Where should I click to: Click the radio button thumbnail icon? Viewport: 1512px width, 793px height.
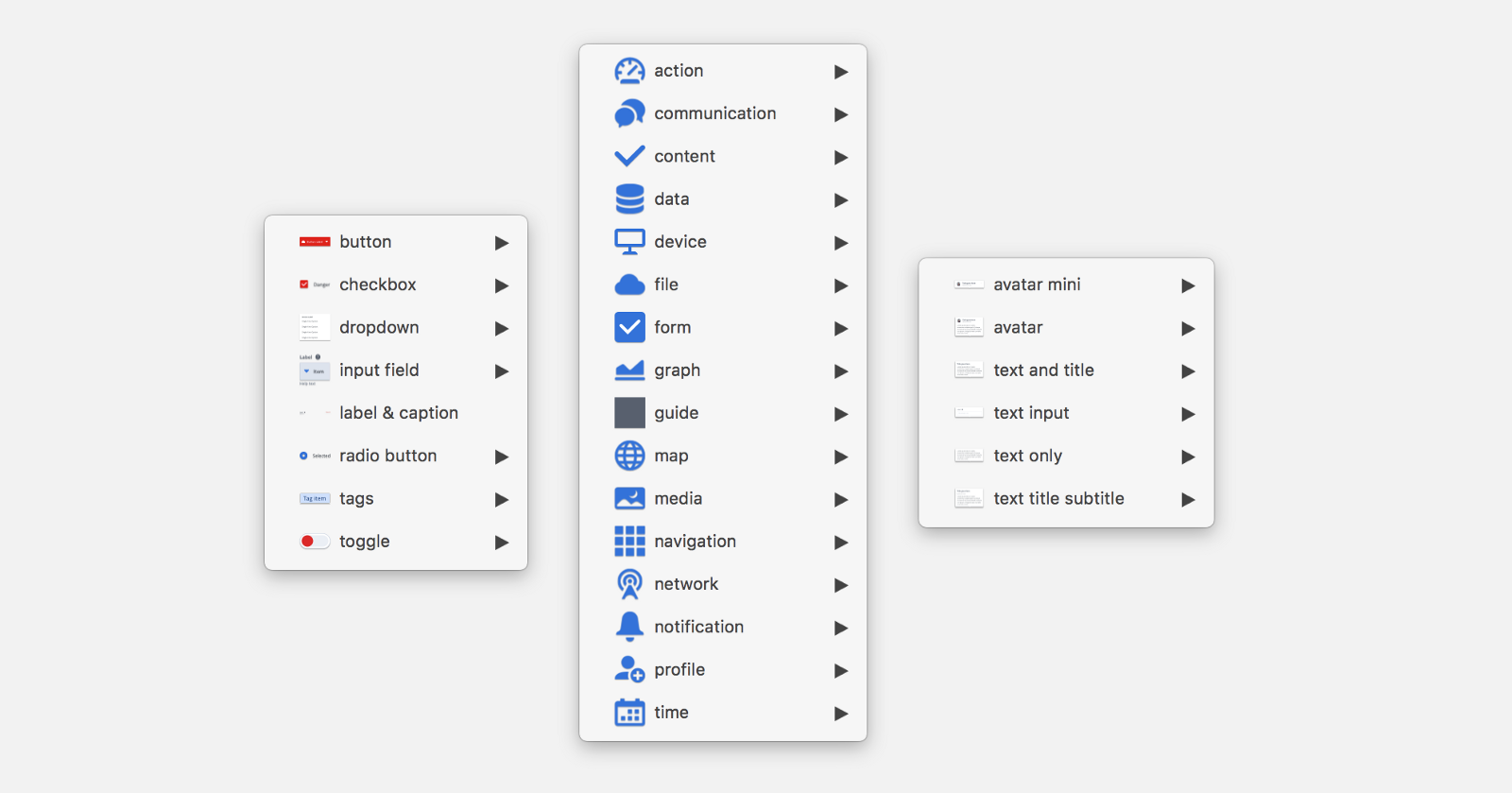click(304, 456)
